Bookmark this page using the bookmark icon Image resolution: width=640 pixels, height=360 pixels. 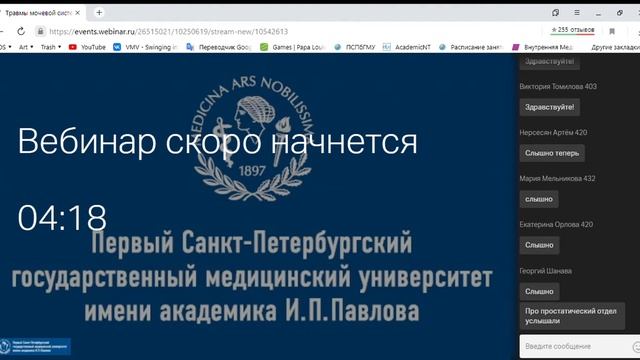click(x=612, y=31)
